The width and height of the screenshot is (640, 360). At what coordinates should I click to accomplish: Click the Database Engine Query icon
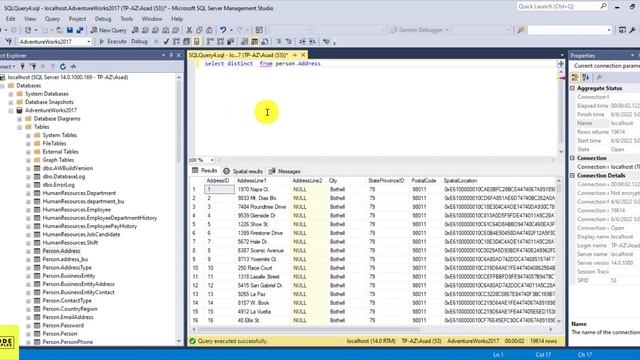point(135,30)
